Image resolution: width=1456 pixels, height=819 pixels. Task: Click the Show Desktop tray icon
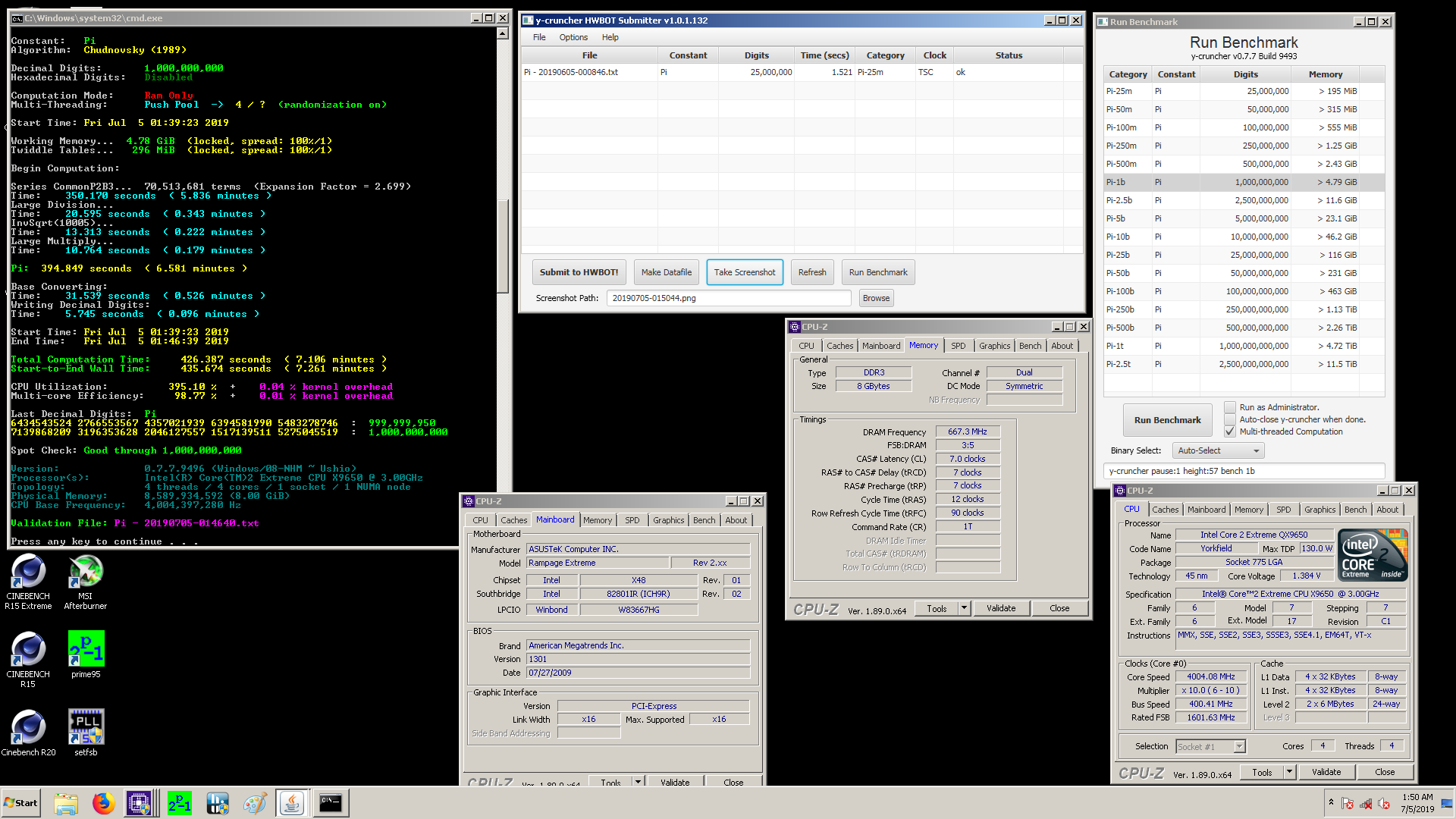1448,803
